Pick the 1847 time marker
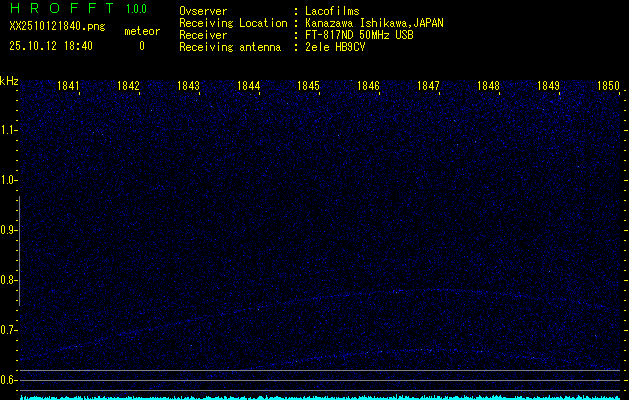Image resolution: width=629 pixels, height=400 pixels. tap(428, 87)
